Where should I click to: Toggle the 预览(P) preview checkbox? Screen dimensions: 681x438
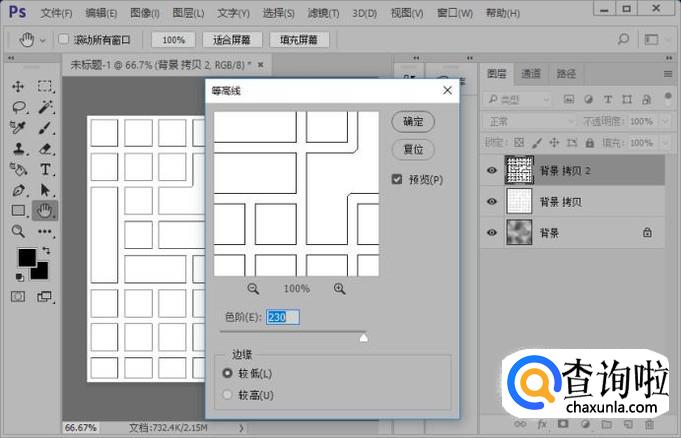click(397, 179)
